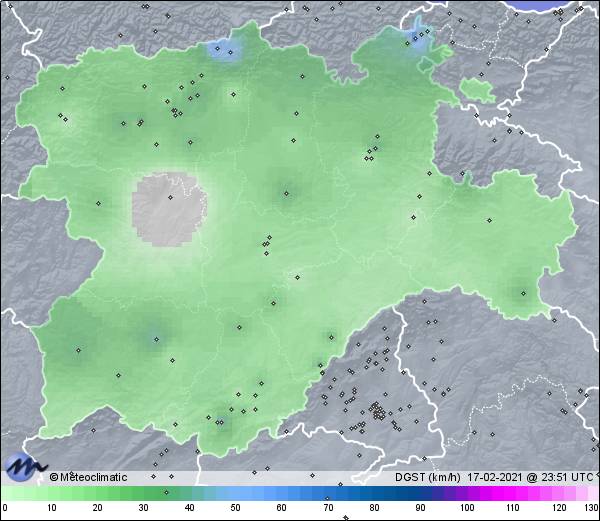This screenshot has width=600, height=521.
Task: Click the 23:51 UTC timestamp
Action: pos(566,477)
